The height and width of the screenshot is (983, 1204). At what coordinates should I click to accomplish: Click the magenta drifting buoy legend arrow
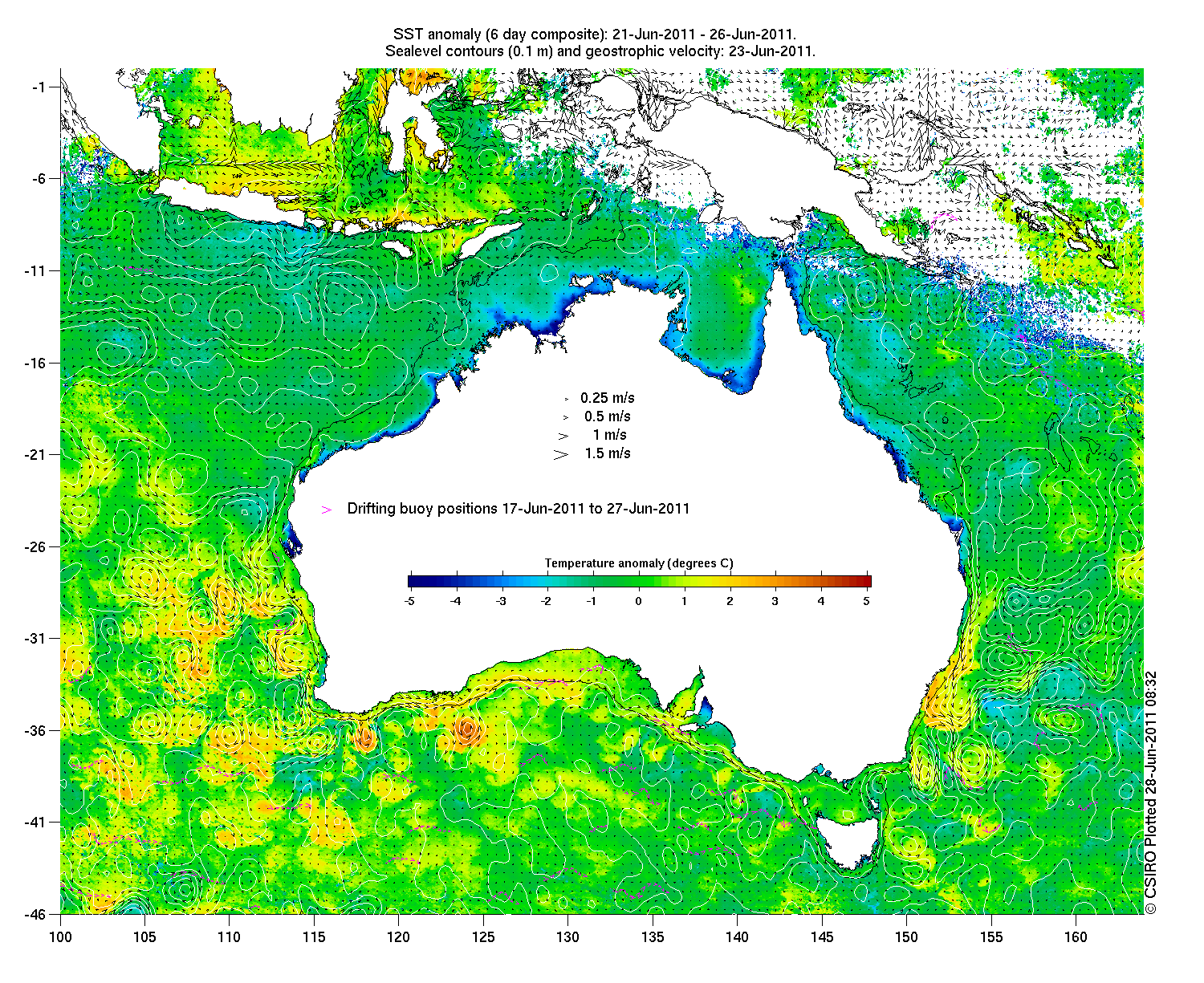point(327,510)
